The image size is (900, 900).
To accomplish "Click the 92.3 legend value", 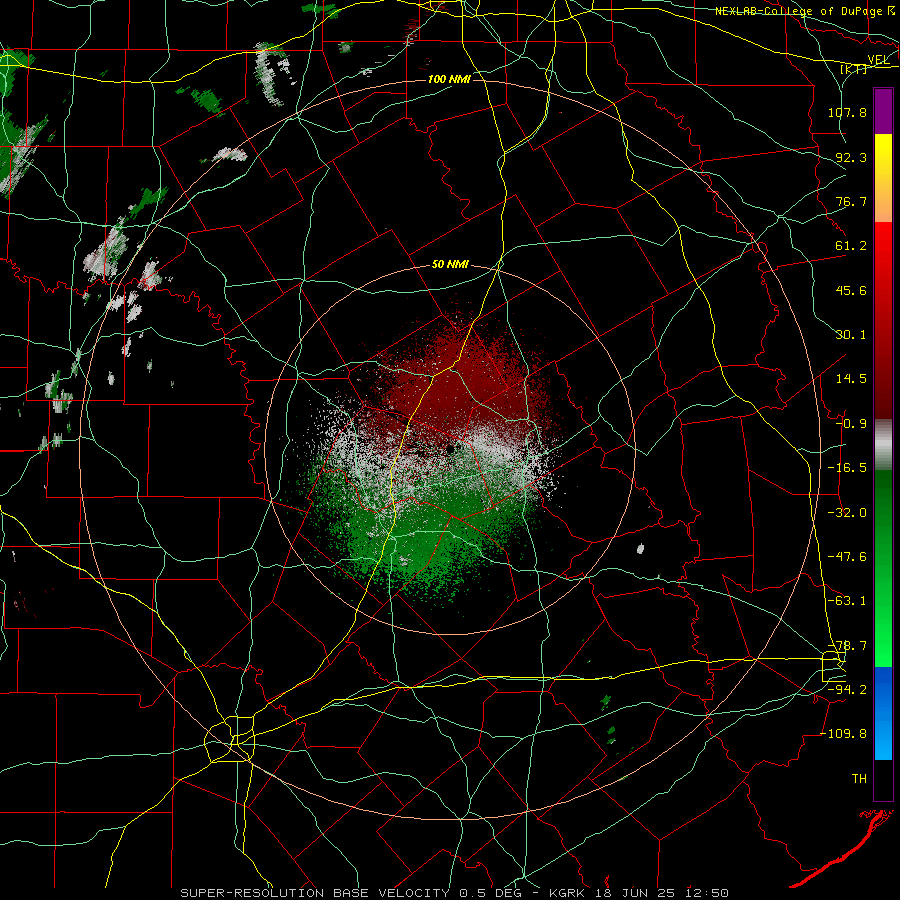I will (x=851, y=157).
